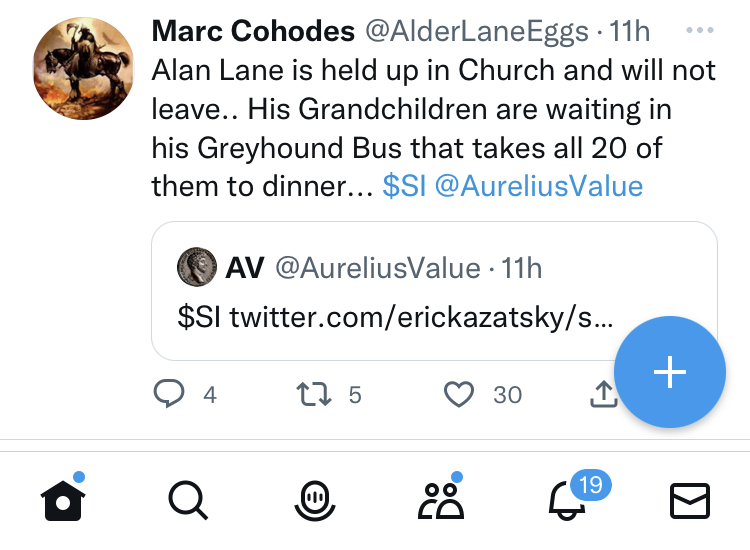Image resolution: width=750 pixels, height=550 pixels.
Task: Open Spaces microphone tab
Action: point(314,500)
